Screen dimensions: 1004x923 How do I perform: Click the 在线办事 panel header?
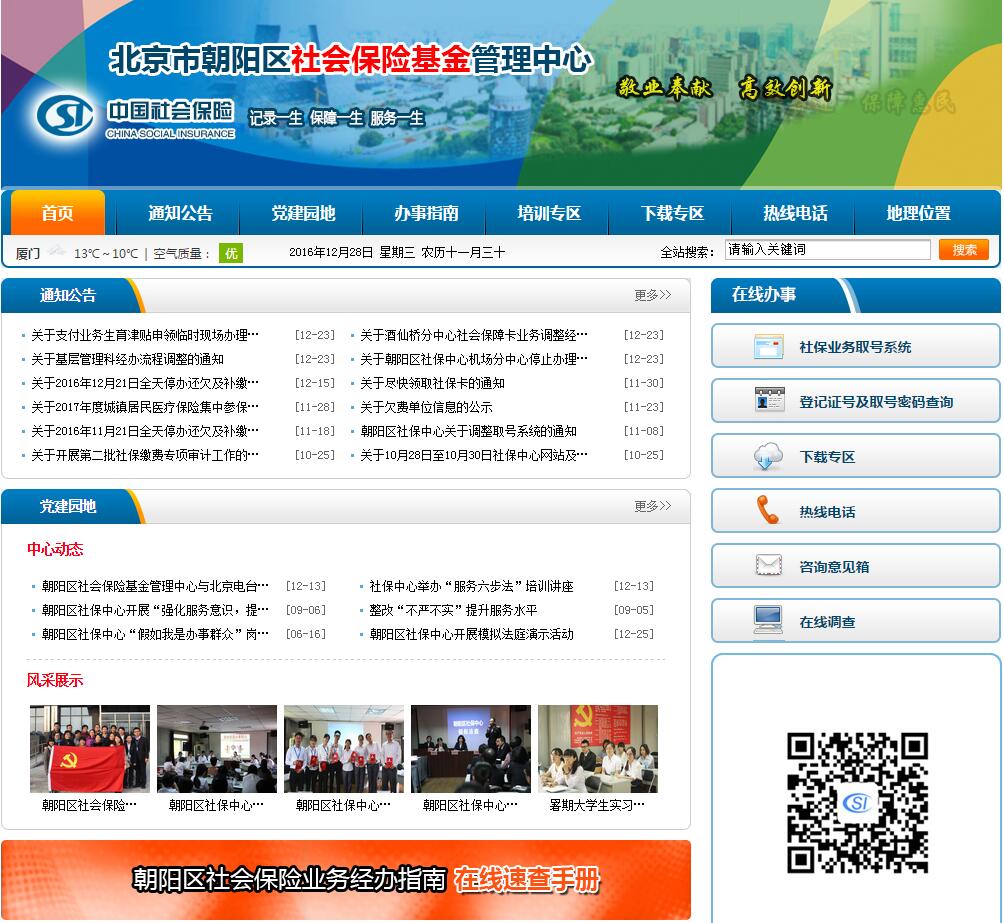(855, 295)
